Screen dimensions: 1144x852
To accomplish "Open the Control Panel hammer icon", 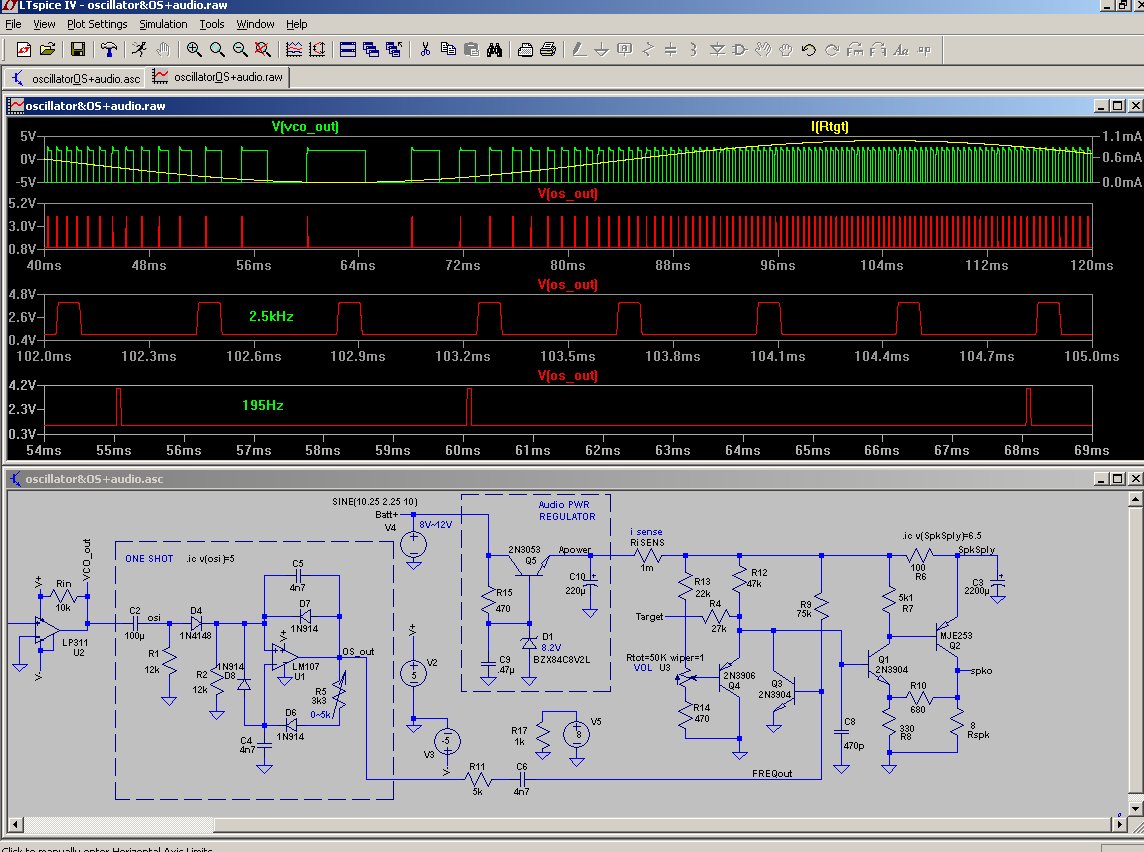I will (x=110, y=49).
